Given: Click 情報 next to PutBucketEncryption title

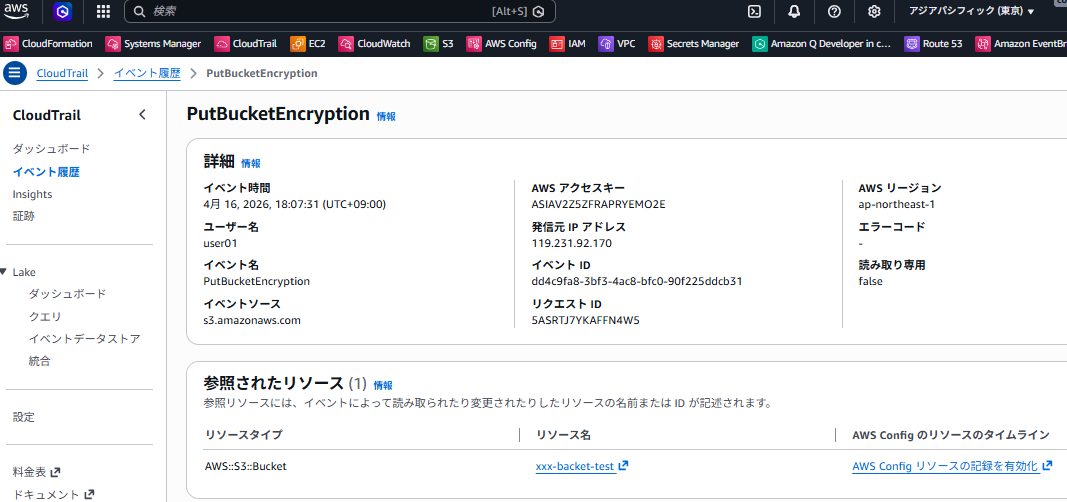Looking at the screenshot, I should 386,116.
